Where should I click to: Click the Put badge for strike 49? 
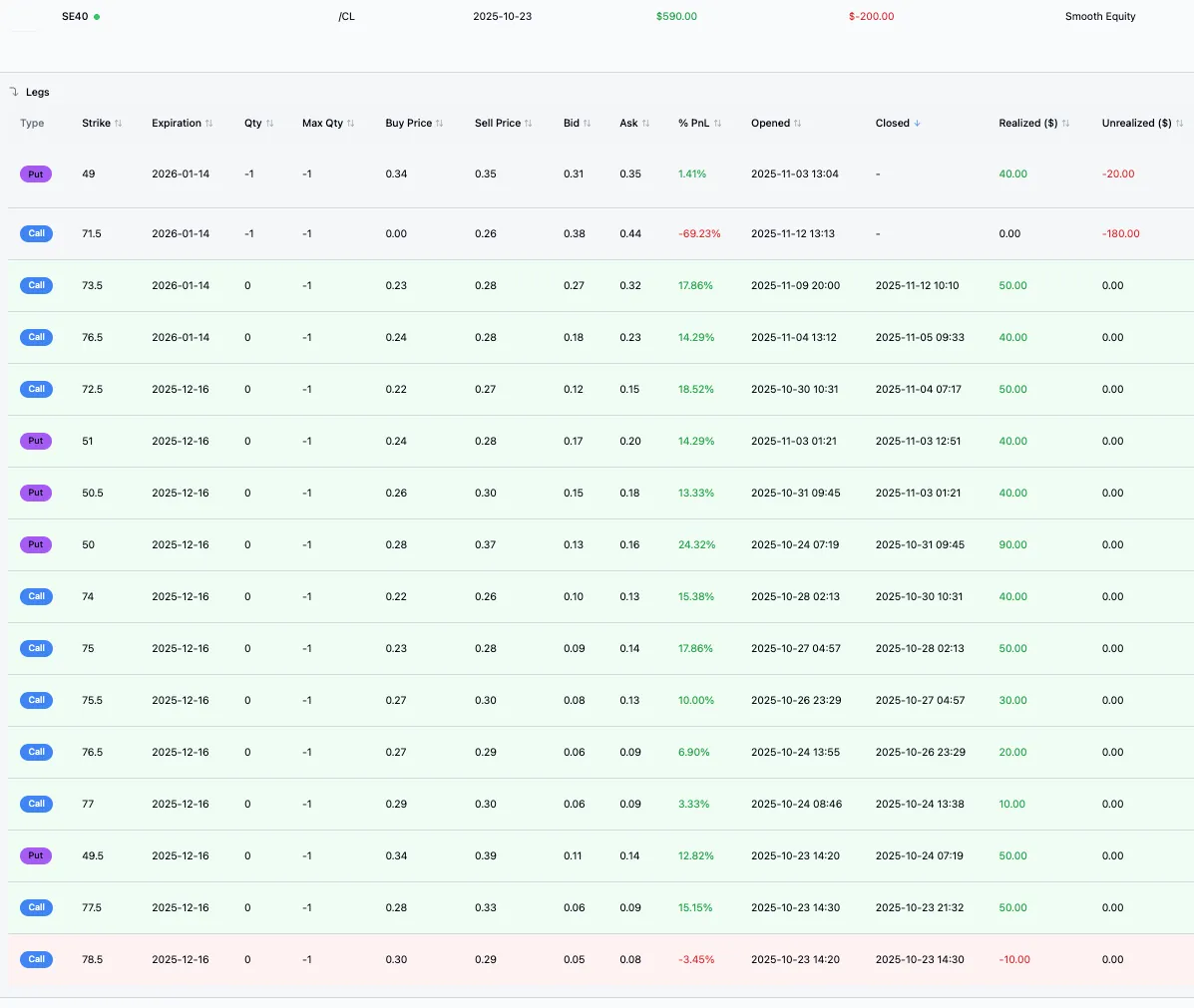coord(36,174)
